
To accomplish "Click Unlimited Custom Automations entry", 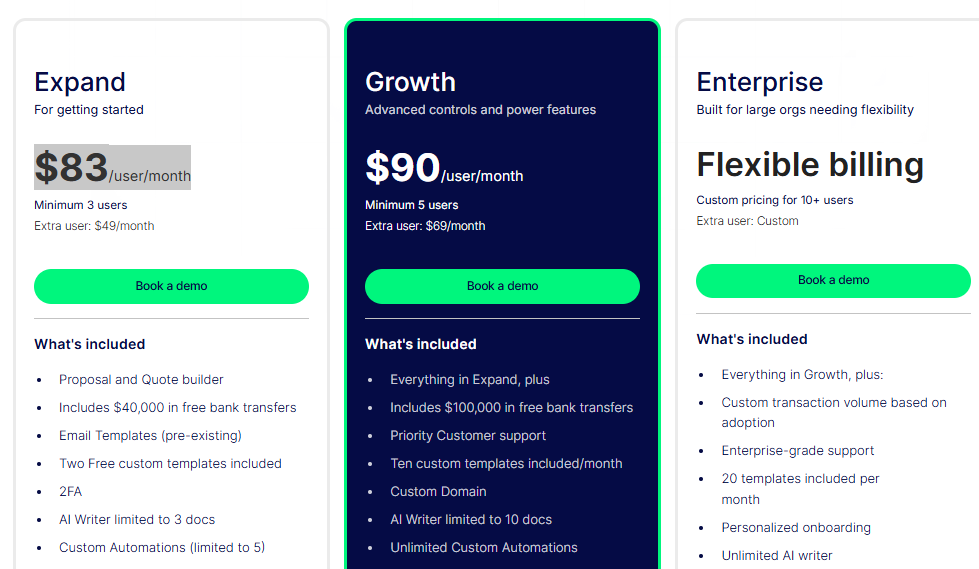I will coord(484,548).
